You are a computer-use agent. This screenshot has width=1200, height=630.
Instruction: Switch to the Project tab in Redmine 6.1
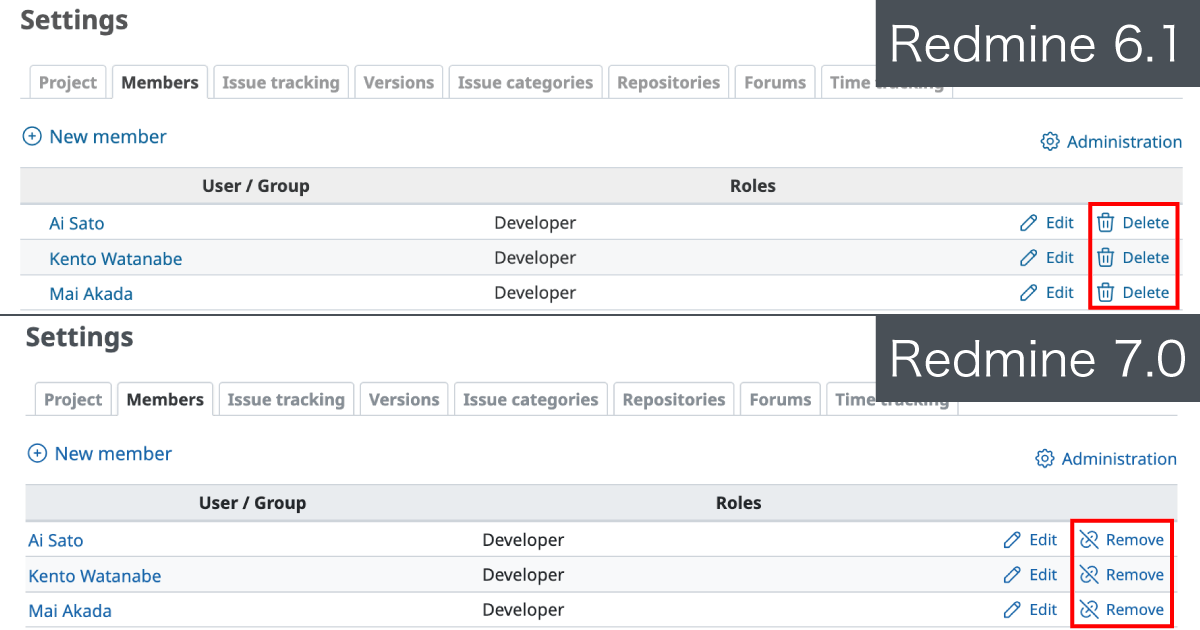(67, 82)
